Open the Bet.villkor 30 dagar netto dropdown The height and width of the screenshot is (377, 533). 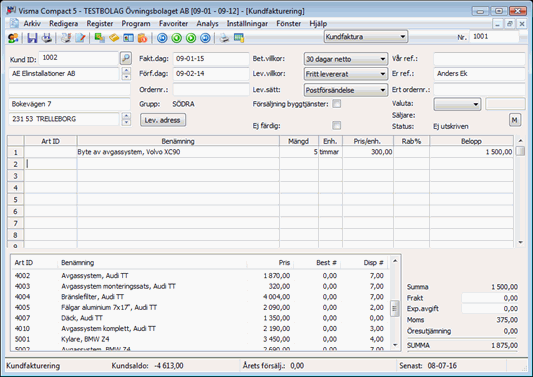pyautogui.click(x=346, y=59)
